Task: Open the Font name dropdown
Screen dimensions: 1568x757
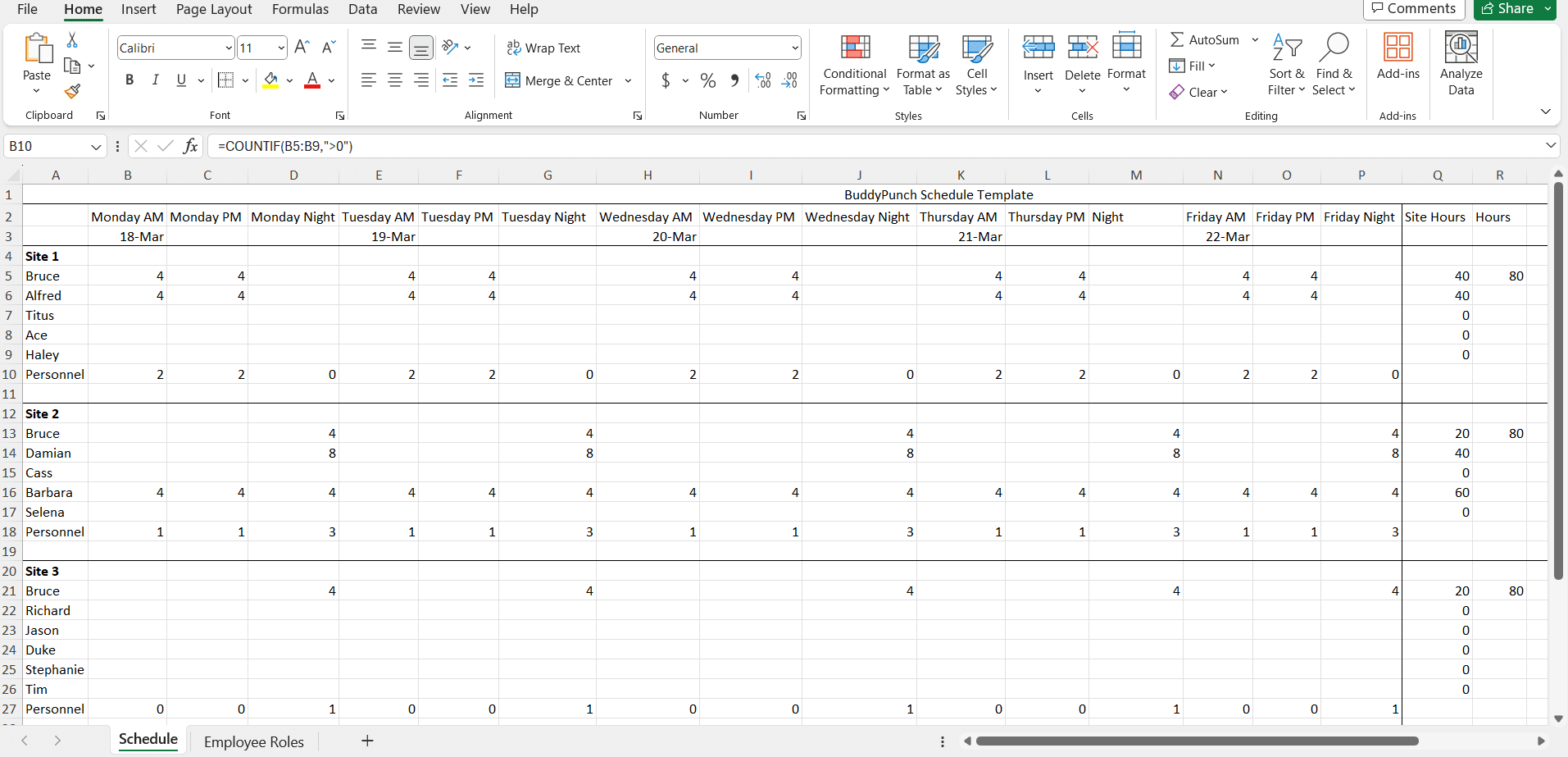Action: (x=229, y=47)
